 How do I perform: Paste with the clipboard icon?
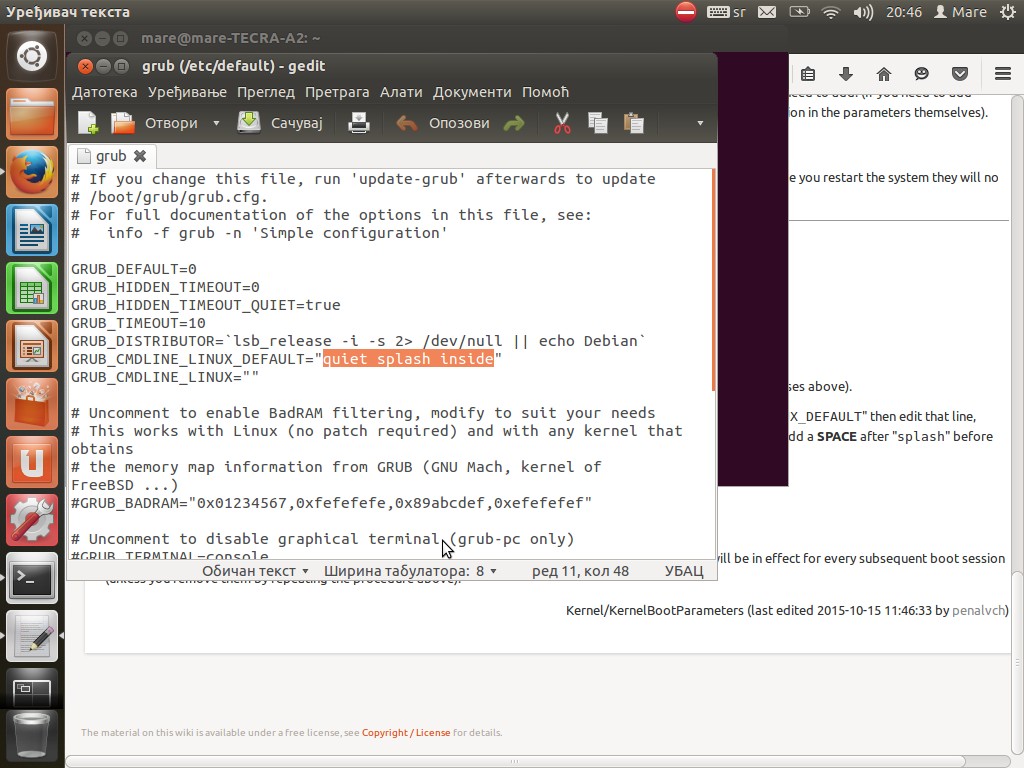pyautogui.click(x=633, y=123)
